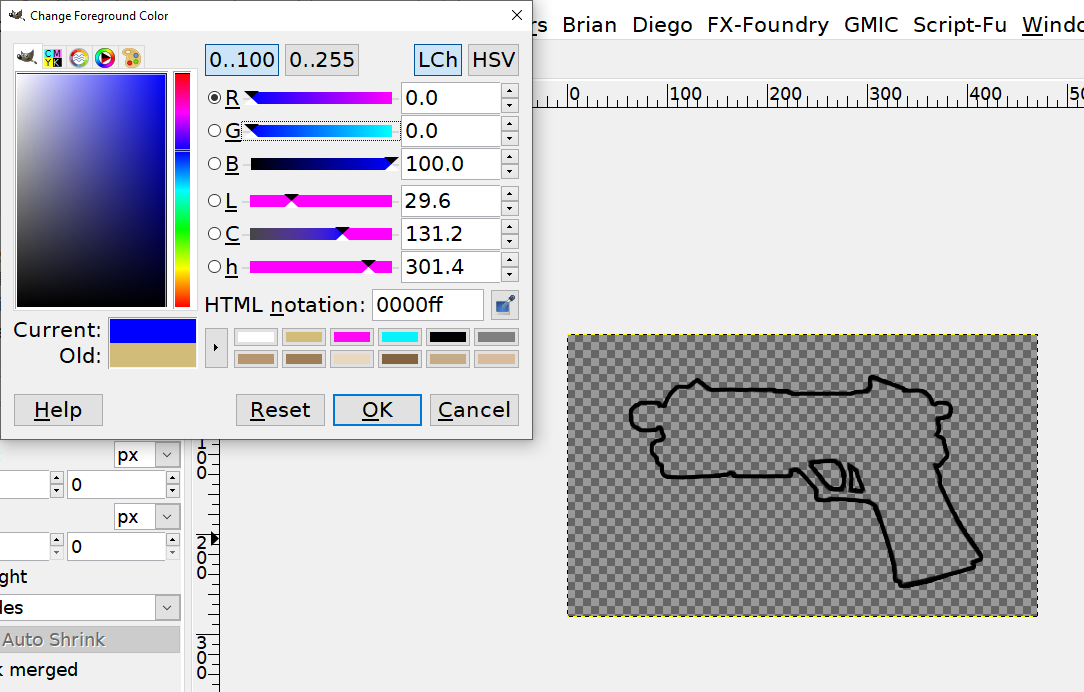Select the L lightness radio button
The height and width of the screenshot is (692, 1084).
(x=214, y=200)
